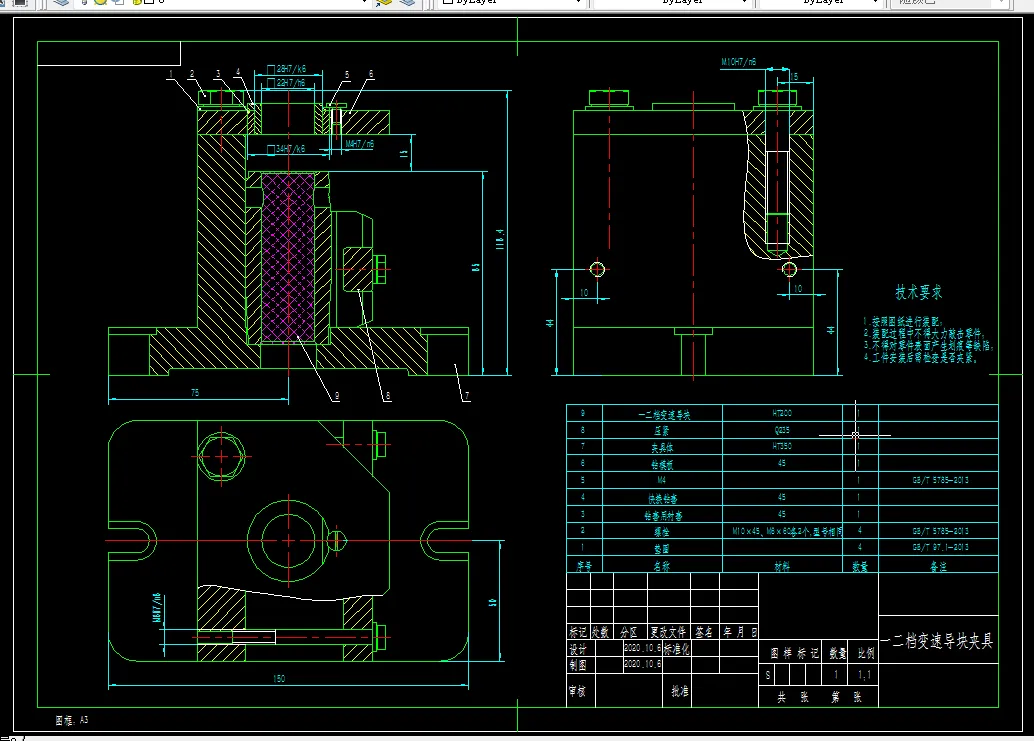Select tech requirement line 1 按照图纸进行装配
Image resolution: width=1034 pixels, height=741 pixels.
[904, 321]
